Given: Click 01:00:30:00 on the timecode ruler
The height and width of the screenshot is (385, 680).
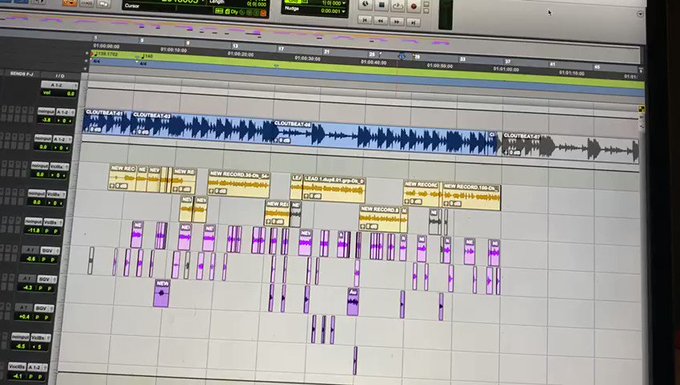Looking at the screenshot, I should point(307,58).
